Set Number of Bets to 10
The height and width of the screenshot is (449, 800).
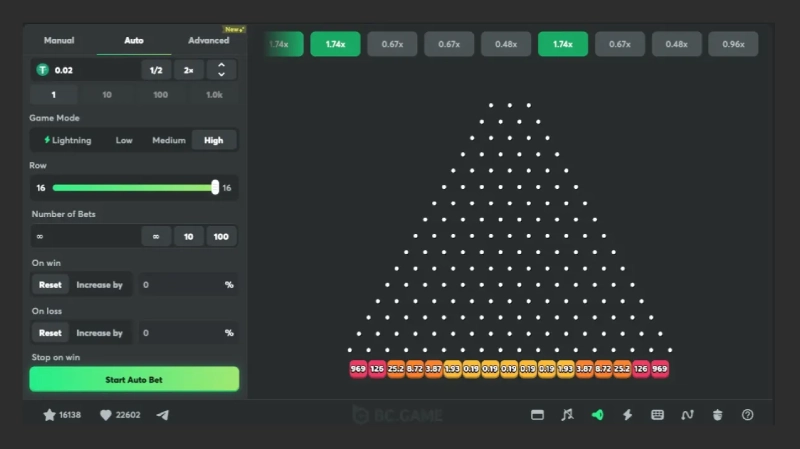[188, 236]
